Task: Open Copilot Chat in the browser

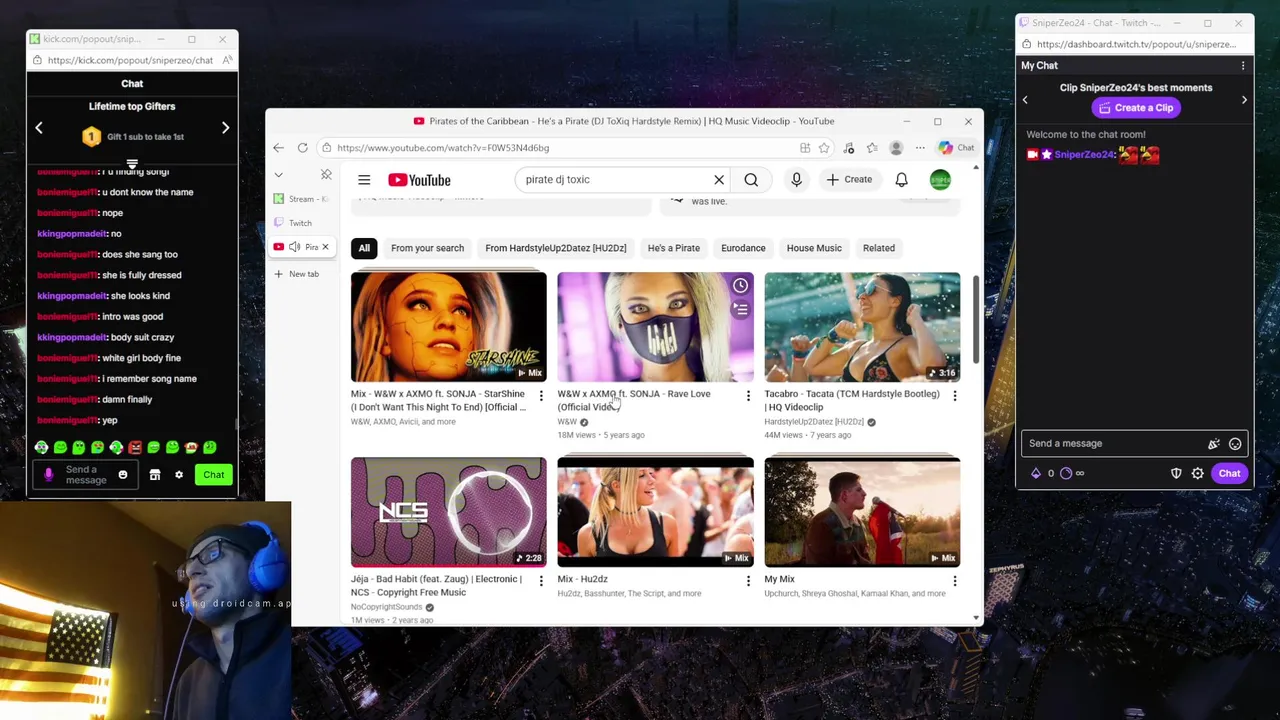Action: click(x=956, y=148)
